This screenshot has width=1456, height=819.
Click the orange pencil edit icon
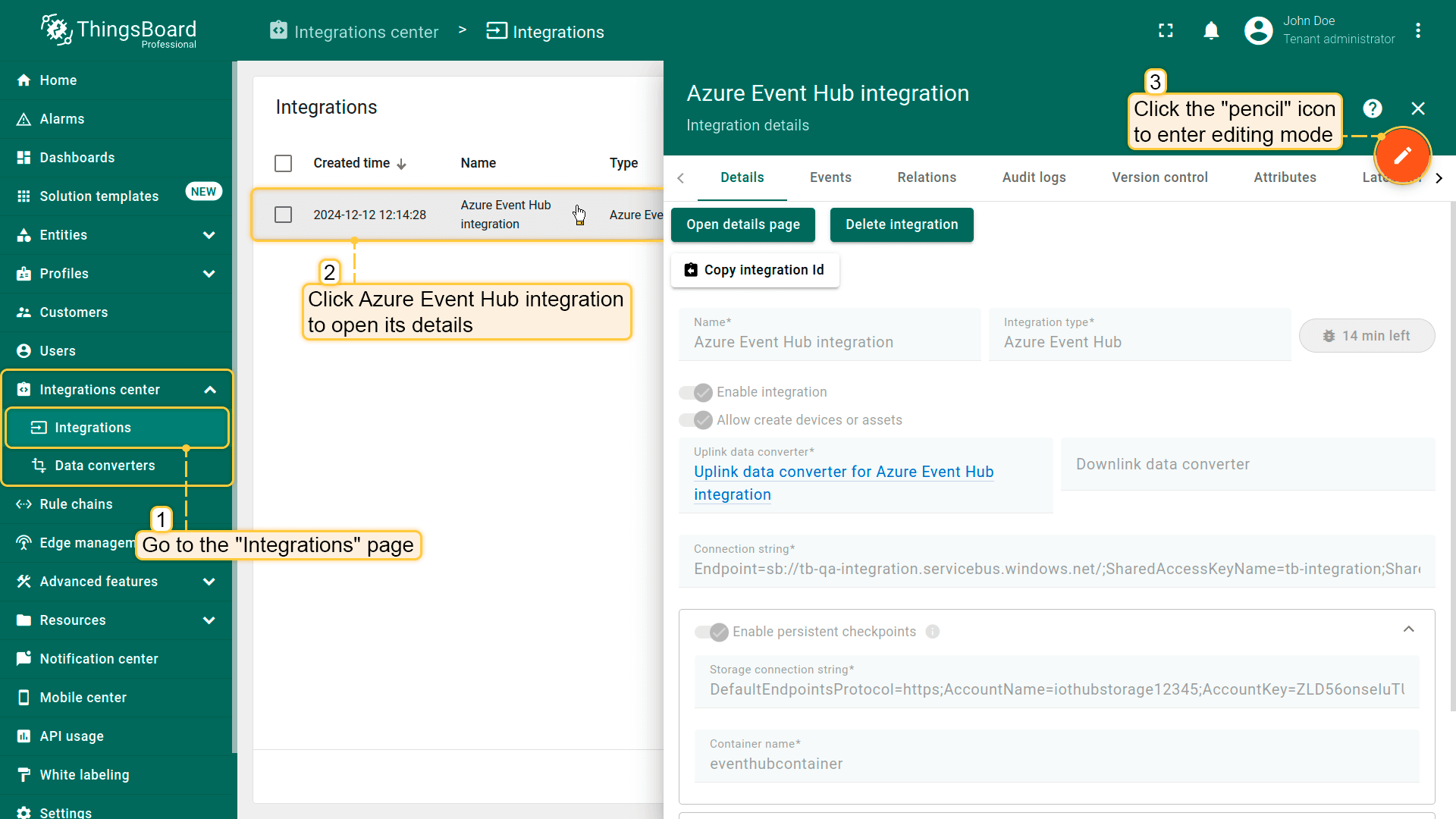click(1402, 155)
